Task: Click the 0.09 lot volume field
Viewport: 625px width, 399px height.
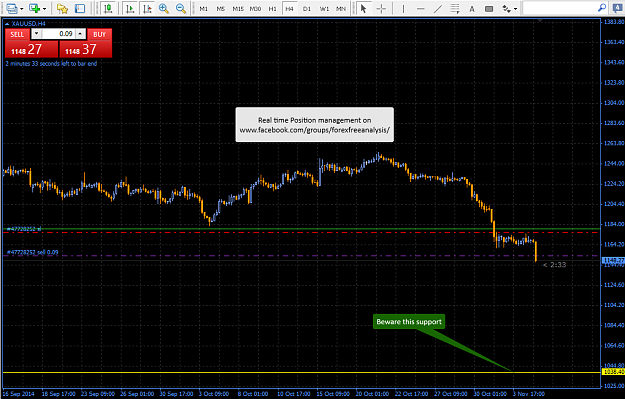Action: click(x=58, y=34)
